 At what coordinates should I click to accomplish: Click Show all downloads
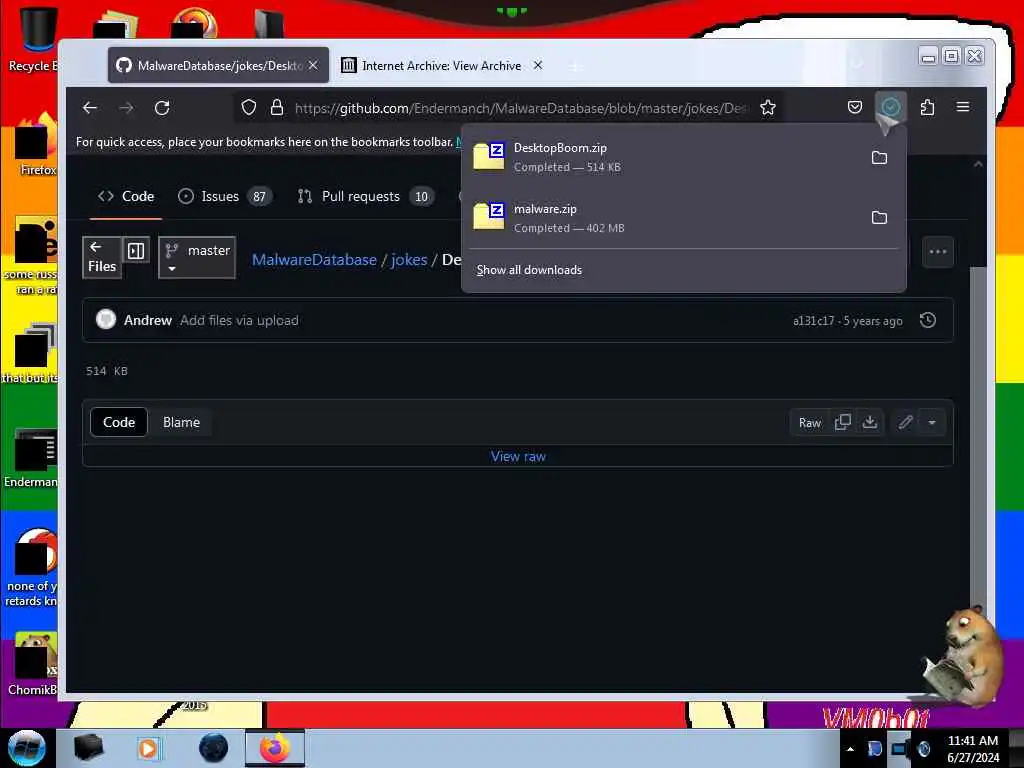529,270
